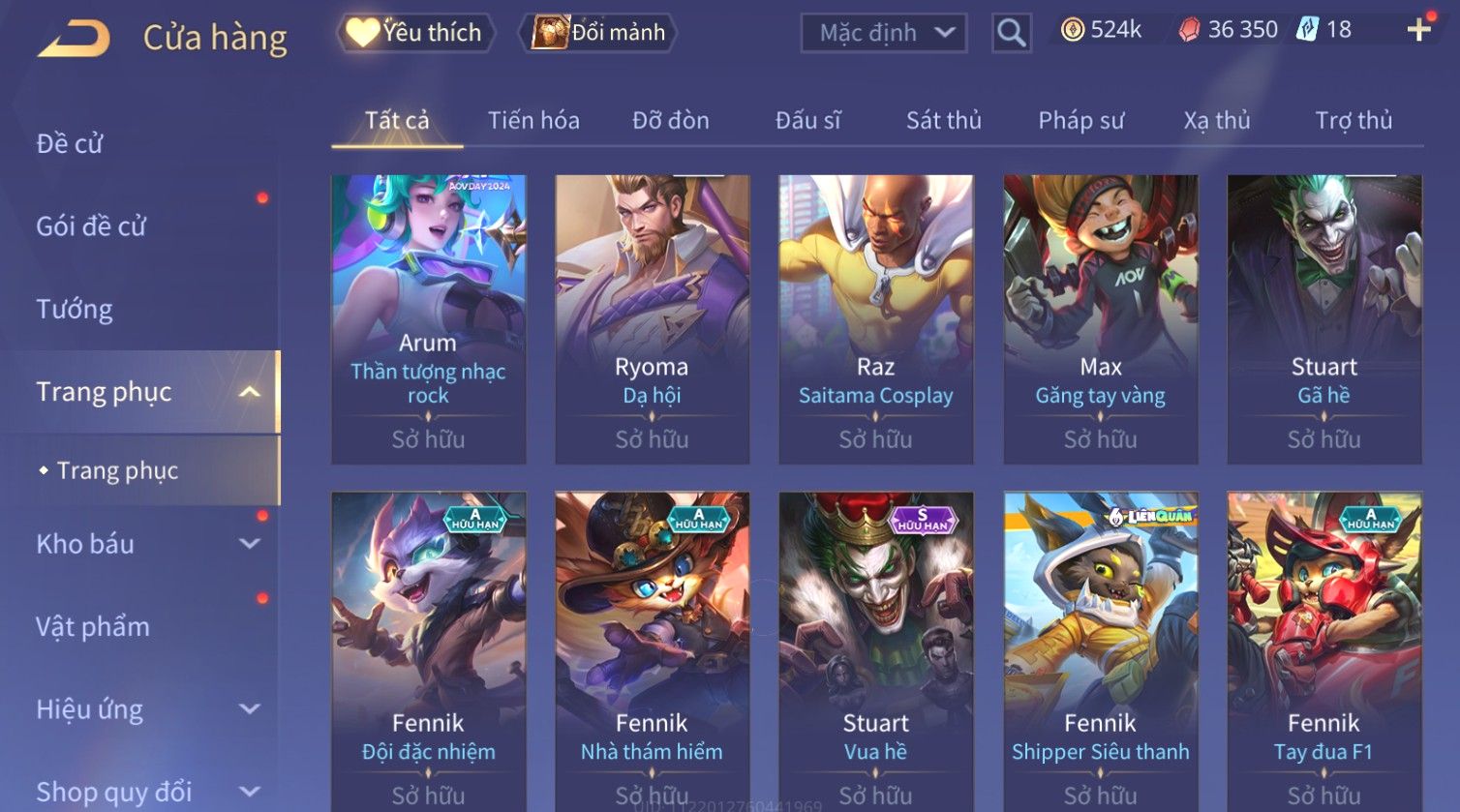Screen dimensions: 1460x812
Task: Click the plus icon to add currency
Action: [x=1418, y=30]
